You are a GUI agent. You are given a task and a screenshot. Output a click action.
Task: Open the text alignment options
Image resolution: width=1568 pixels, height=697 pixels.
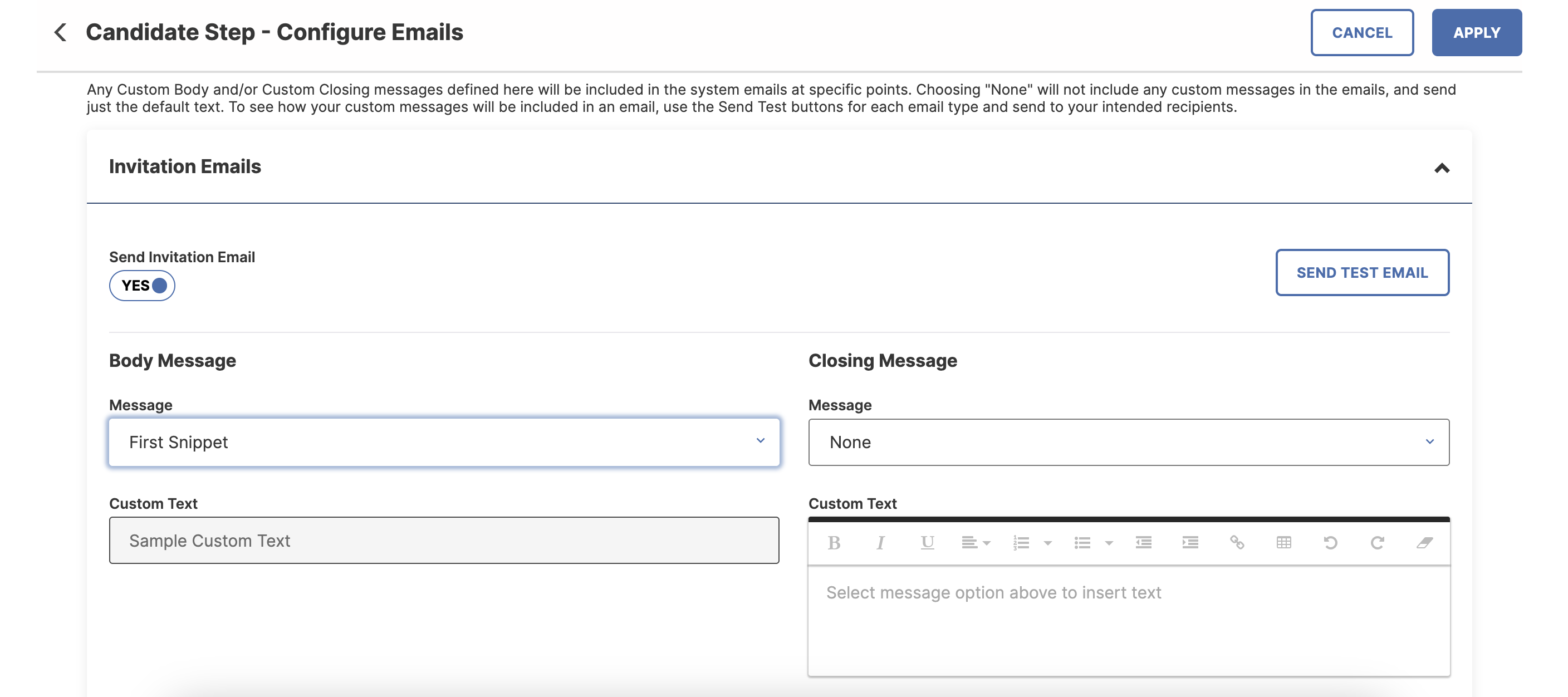click(975, 542)
